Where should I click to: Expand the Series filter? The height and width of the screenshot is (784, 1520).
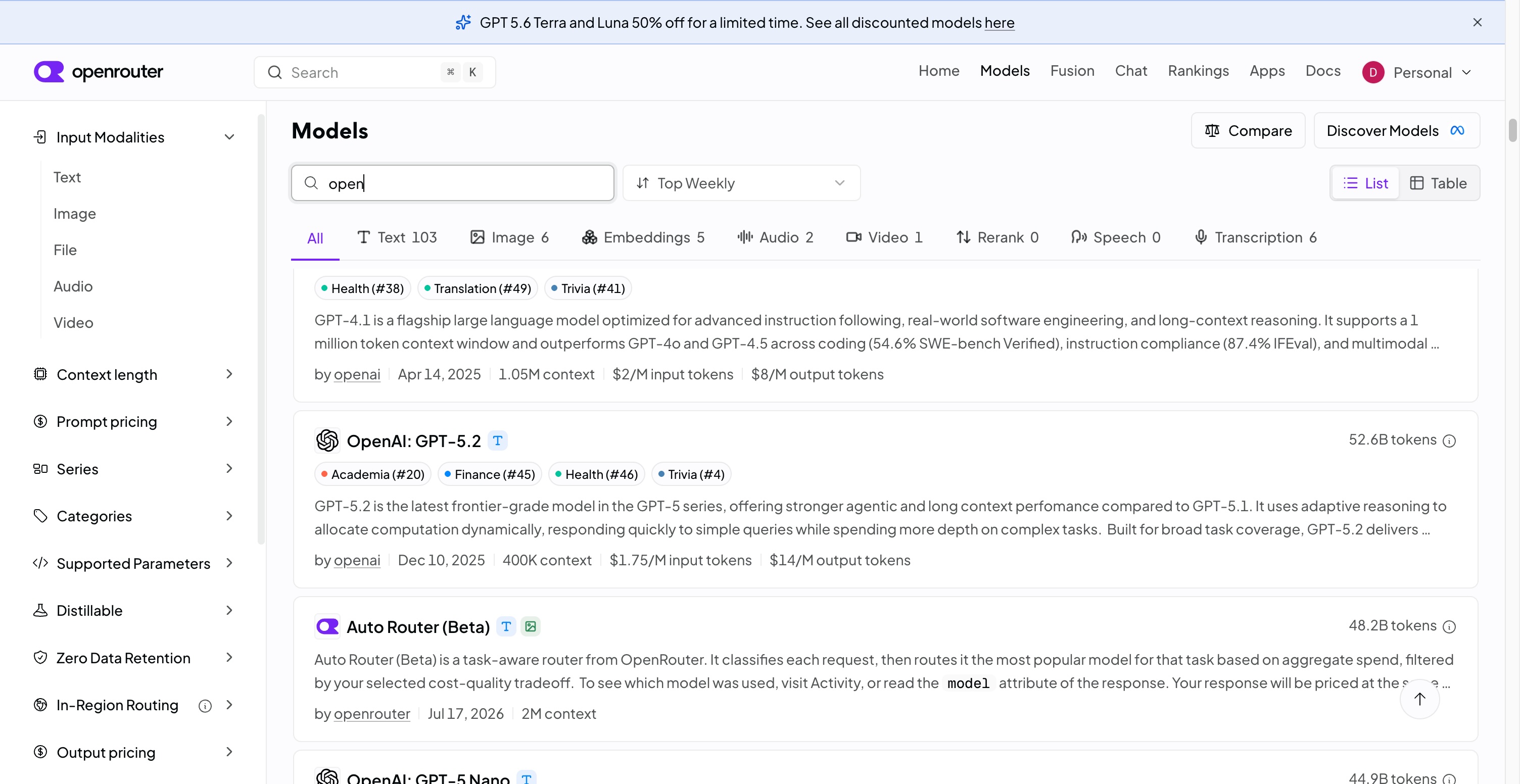tap(134, 469)
